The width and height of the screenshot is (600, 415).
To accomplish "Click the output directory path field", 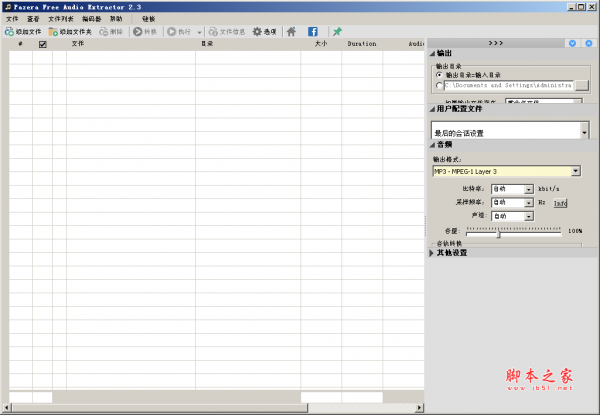I will pos(509,85).
